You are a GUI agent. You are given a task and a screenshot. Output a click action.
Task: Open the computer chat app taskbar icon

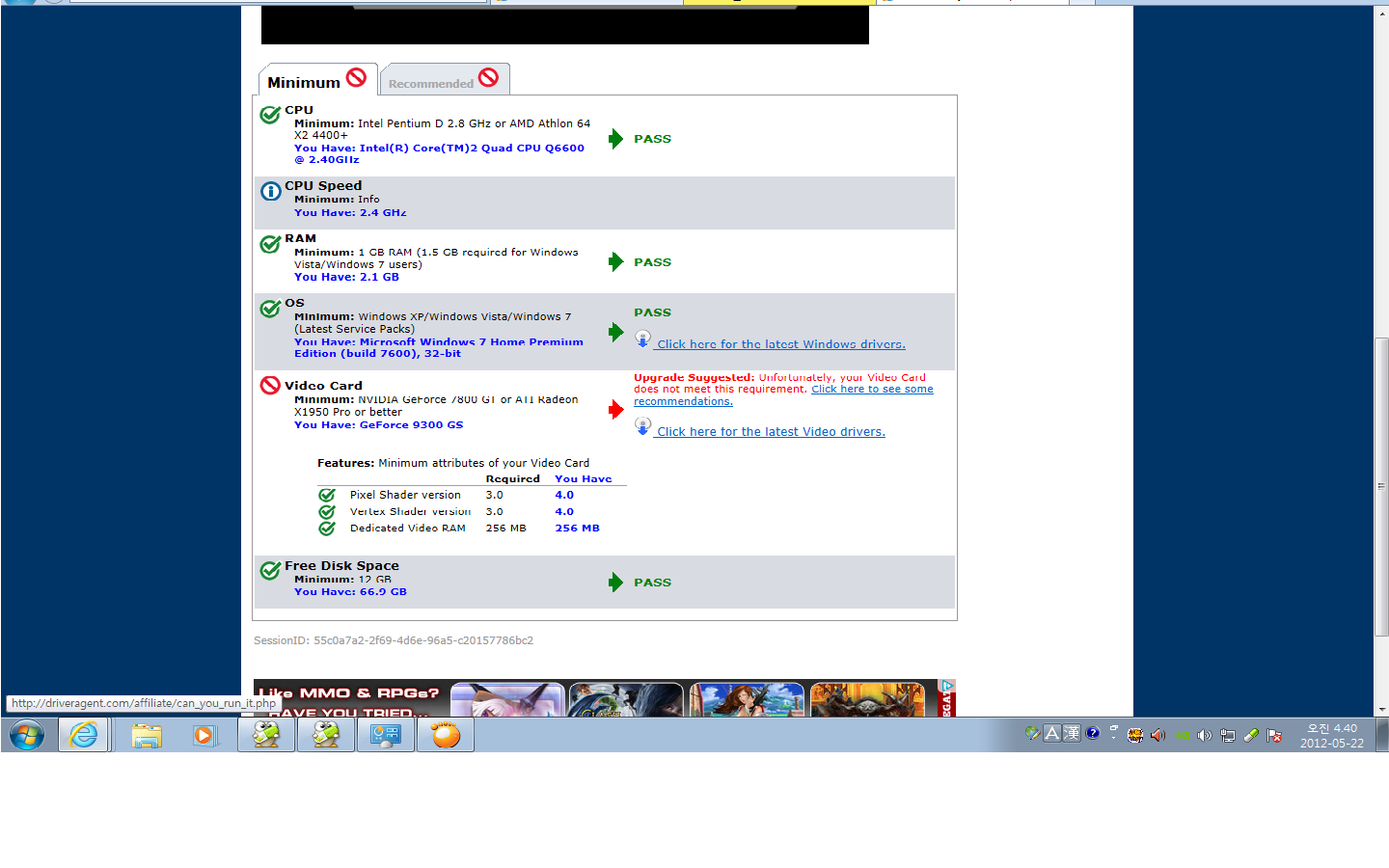[x=386, y=735]
